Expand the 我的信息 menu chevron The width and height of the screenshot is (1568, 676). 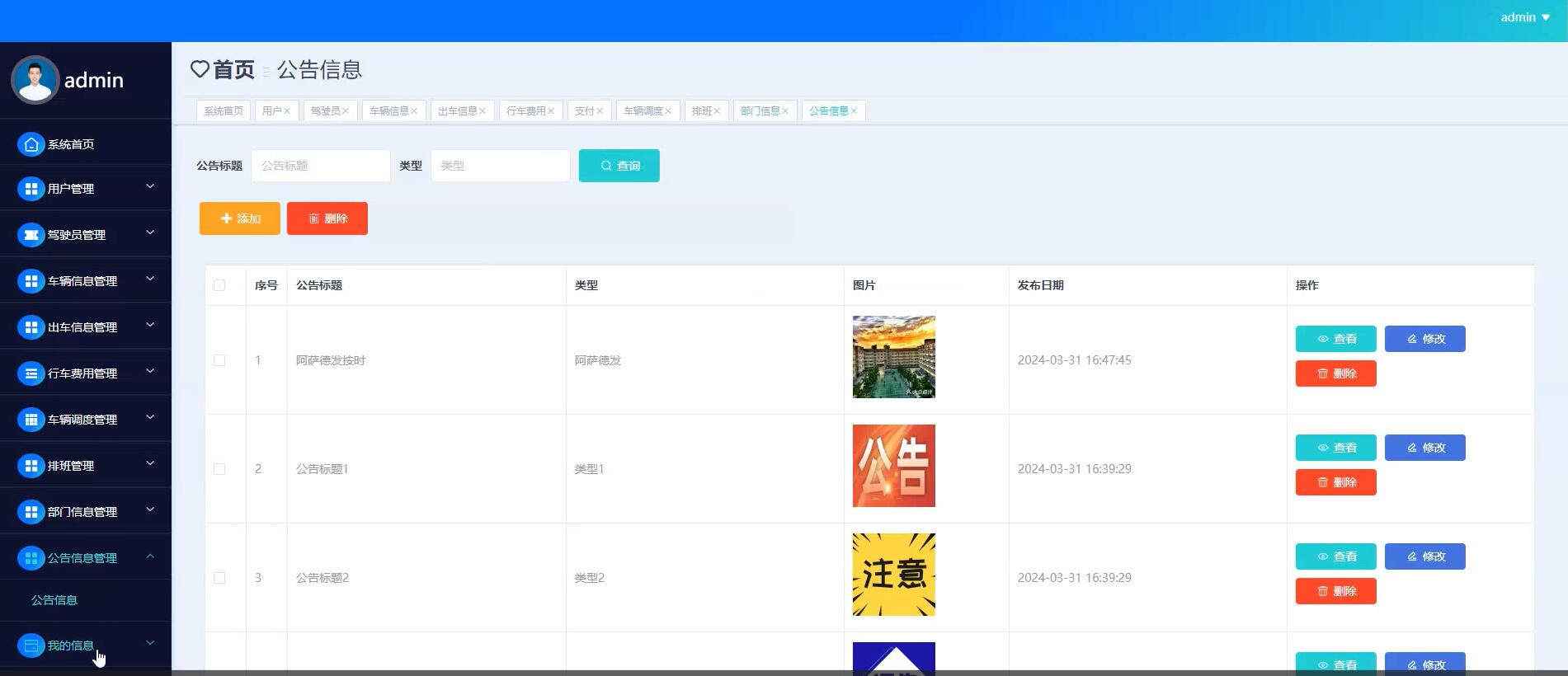pos(150,644)
